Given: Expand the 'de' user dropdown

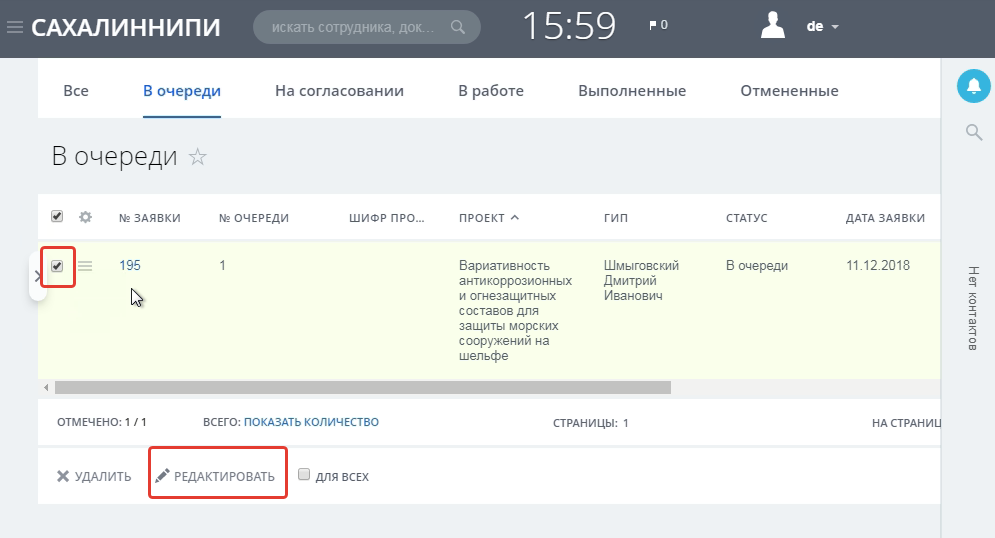Looking at the screenshot, I should pos(822,27).
